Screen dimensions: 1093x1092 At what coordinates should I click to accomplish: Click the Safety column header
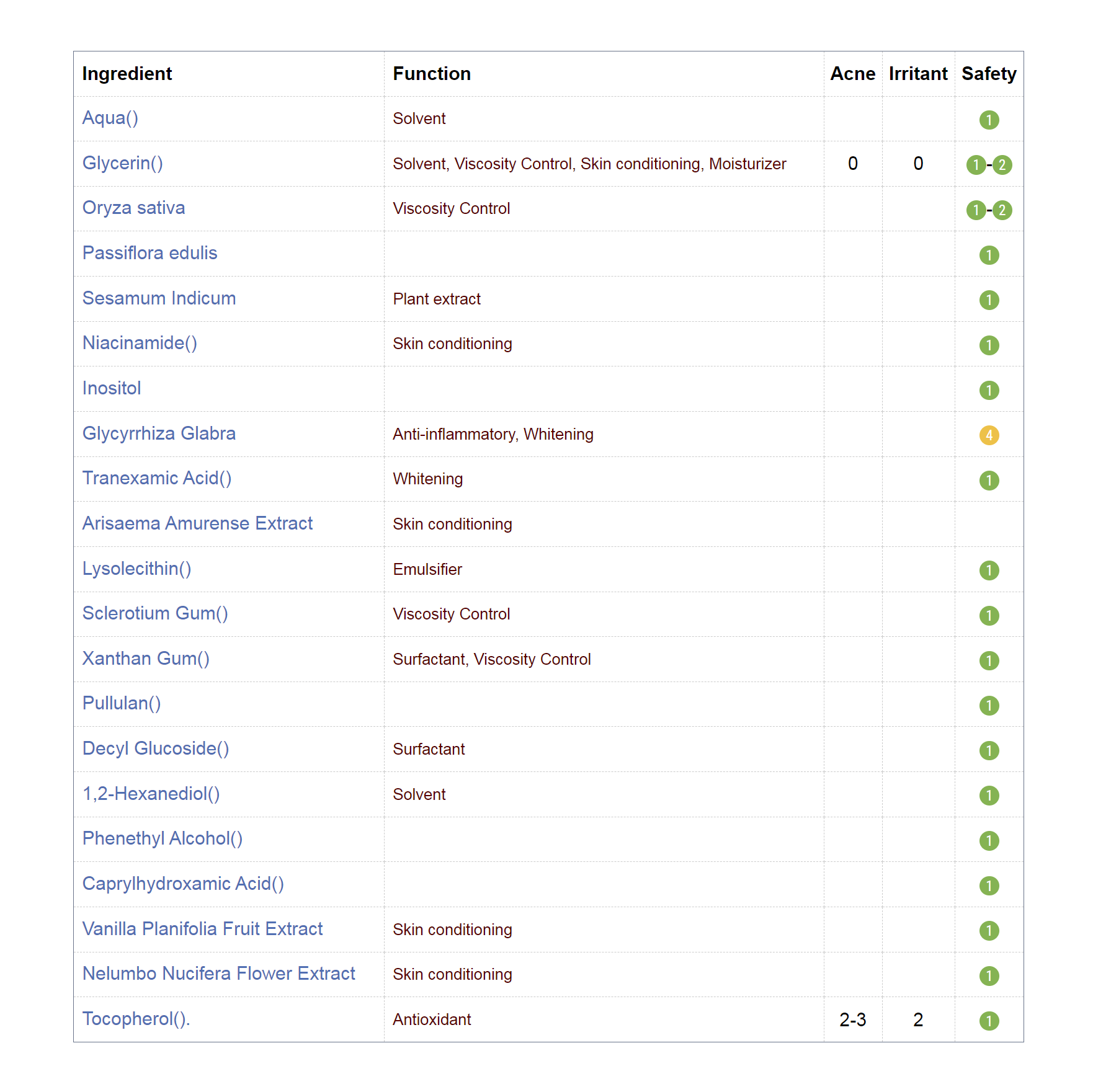[989, 74]
